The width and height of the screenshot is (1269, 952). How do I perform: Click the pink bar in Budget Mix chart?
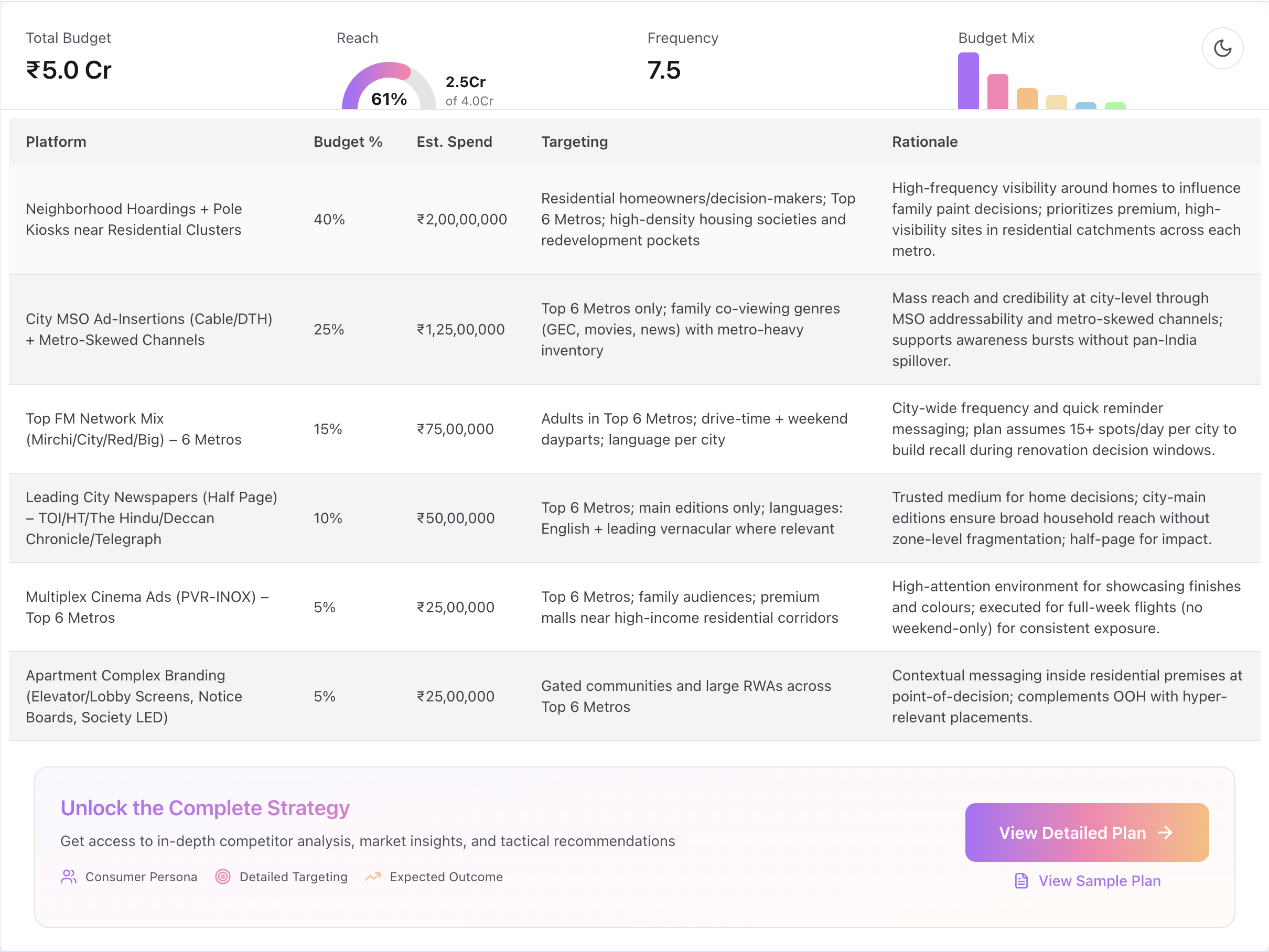997,92
